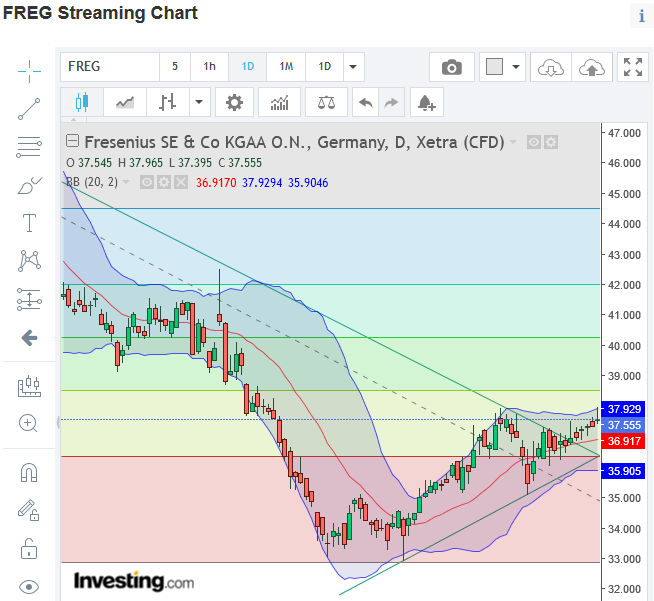Create a new alert with bell icon

pos(426,102)
